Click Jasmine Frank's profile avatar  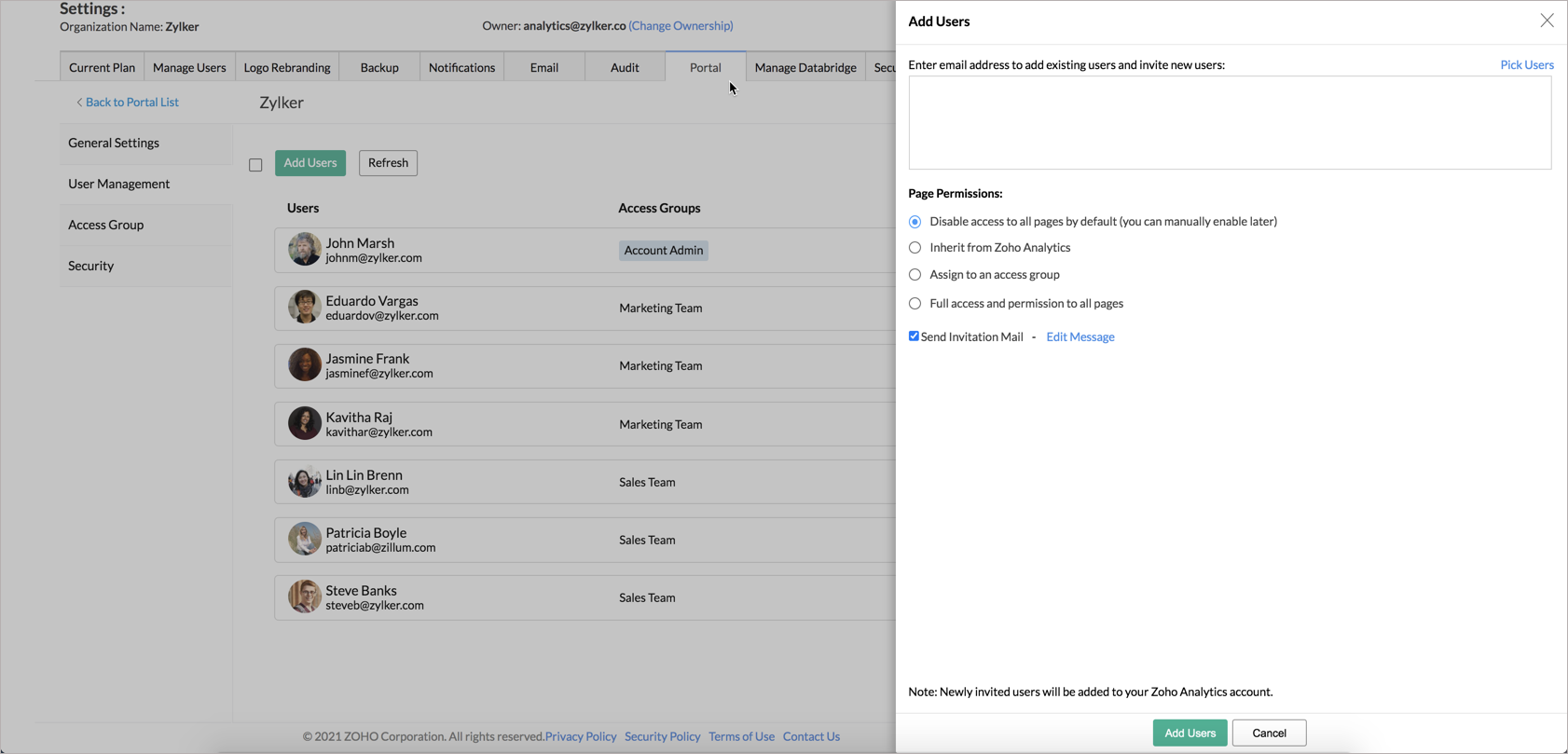point(304,365)
